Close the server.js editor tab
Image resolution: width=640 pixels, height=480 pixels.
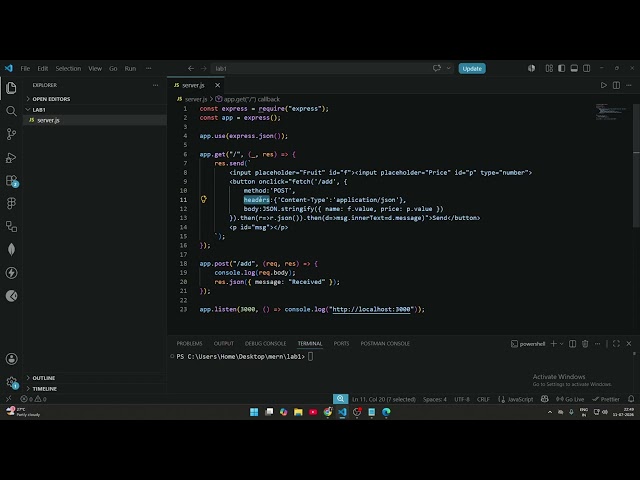click(218, 85)
